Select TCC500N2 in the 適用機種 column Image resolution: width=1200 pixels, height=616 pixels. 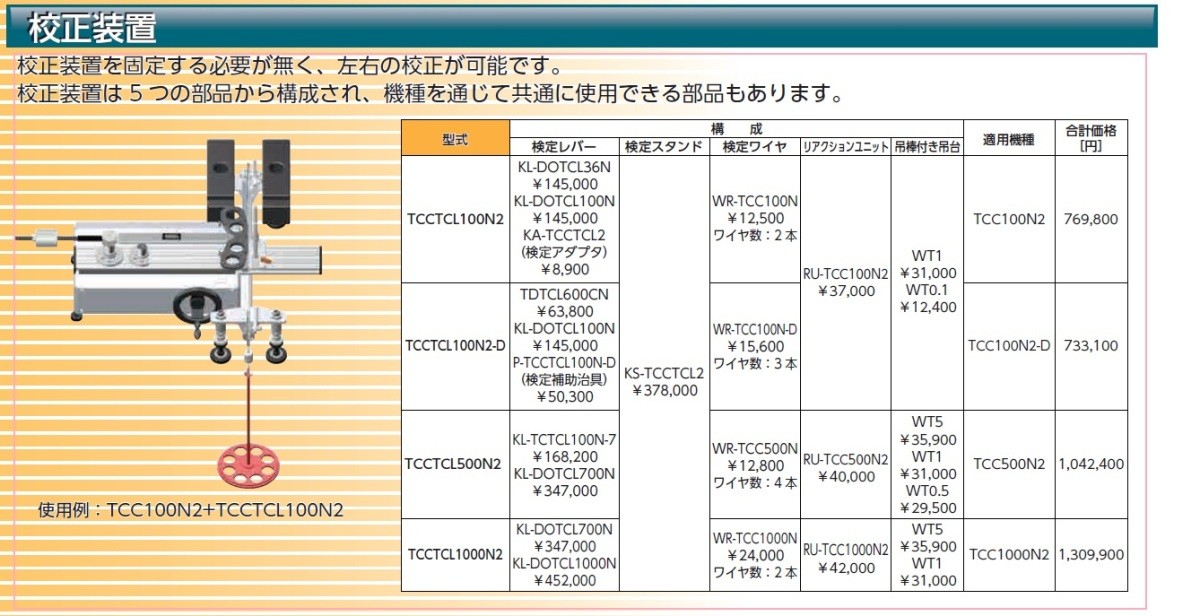(1009, 464)
